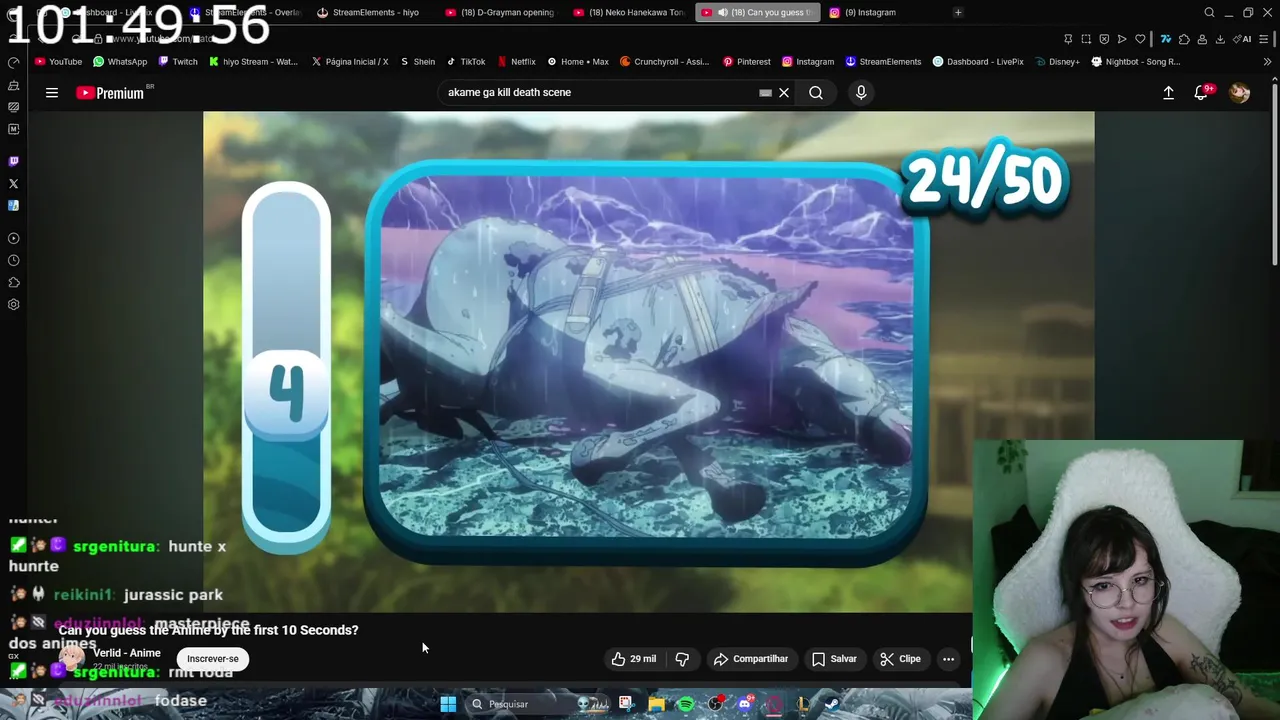Open Steam from the taskbar
The height and width of the screenshot is (720, 1280).
(x=831, y=704)
